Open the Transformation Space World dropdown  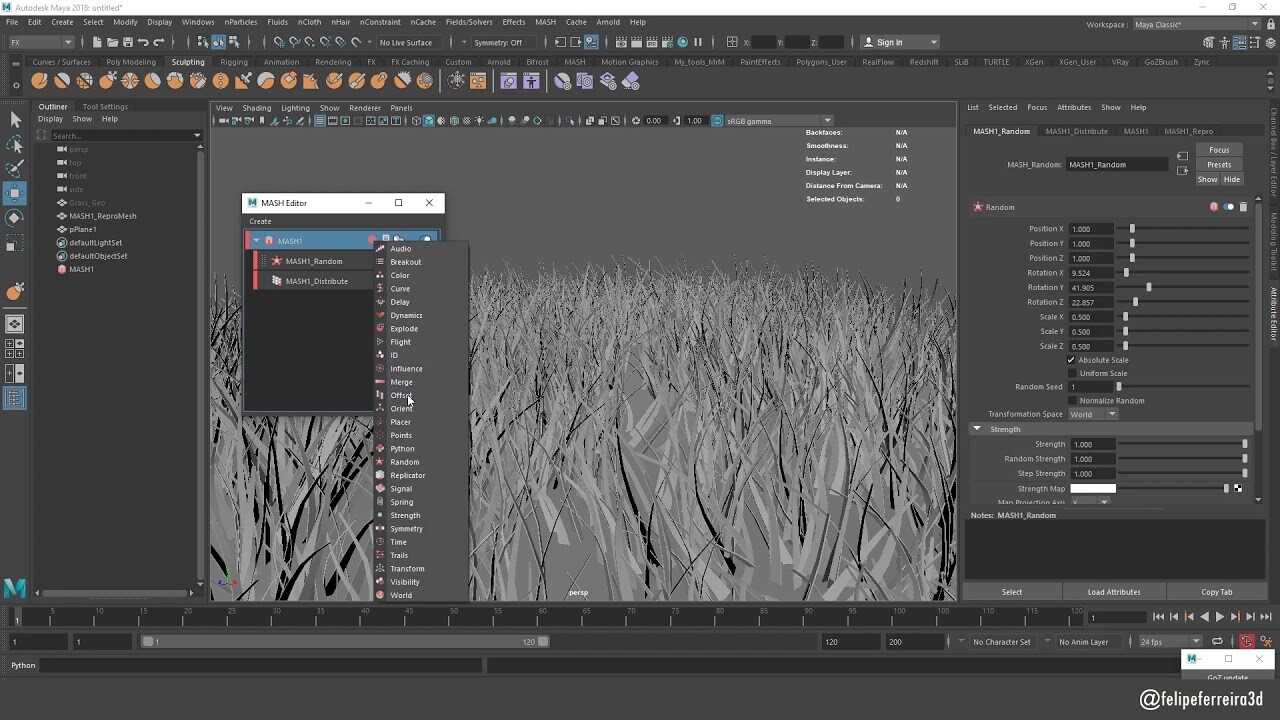pos(1093,414)
